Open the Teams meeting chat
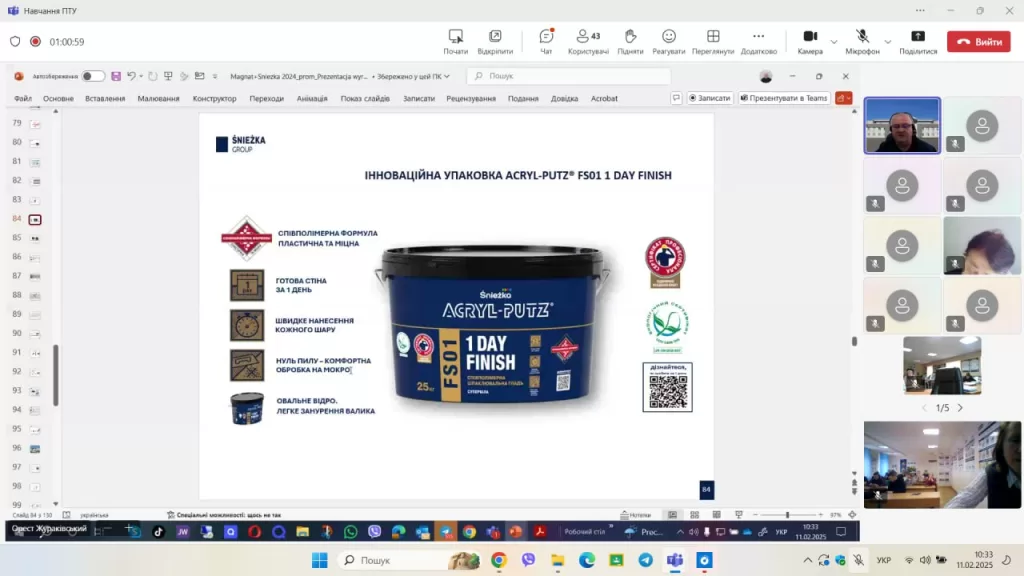Viewport: 1024px width, 576px height. [x=546, y=41]
